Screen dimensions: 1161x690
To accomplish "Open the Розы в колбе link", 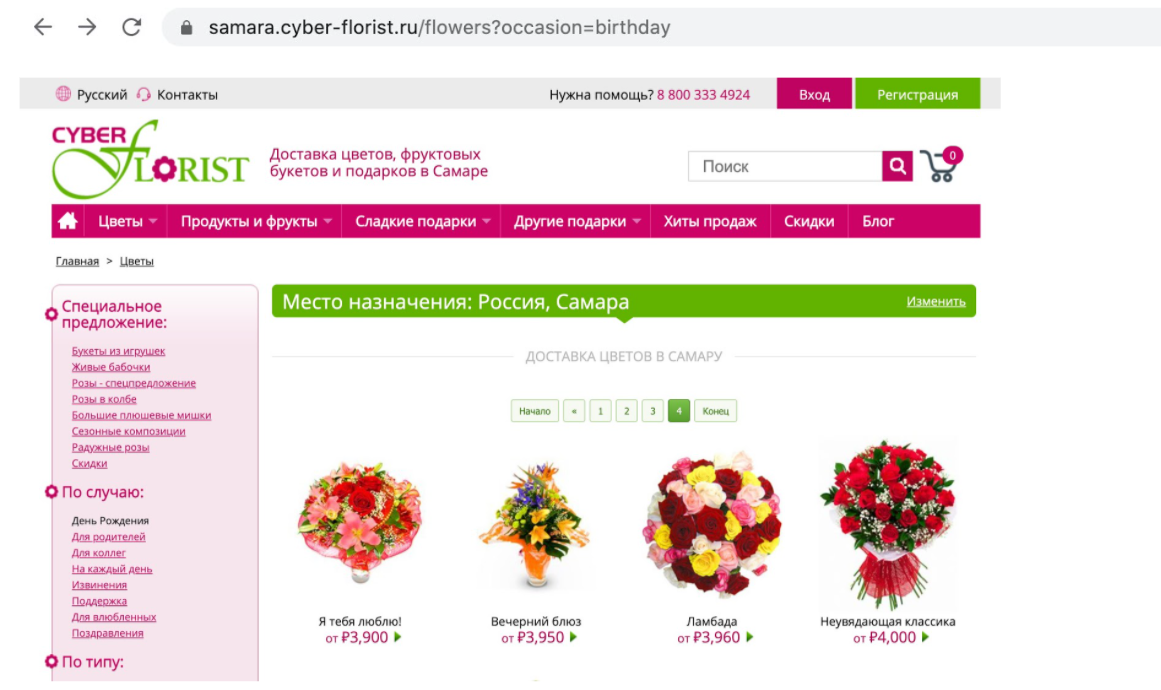I will click(104, 399).
